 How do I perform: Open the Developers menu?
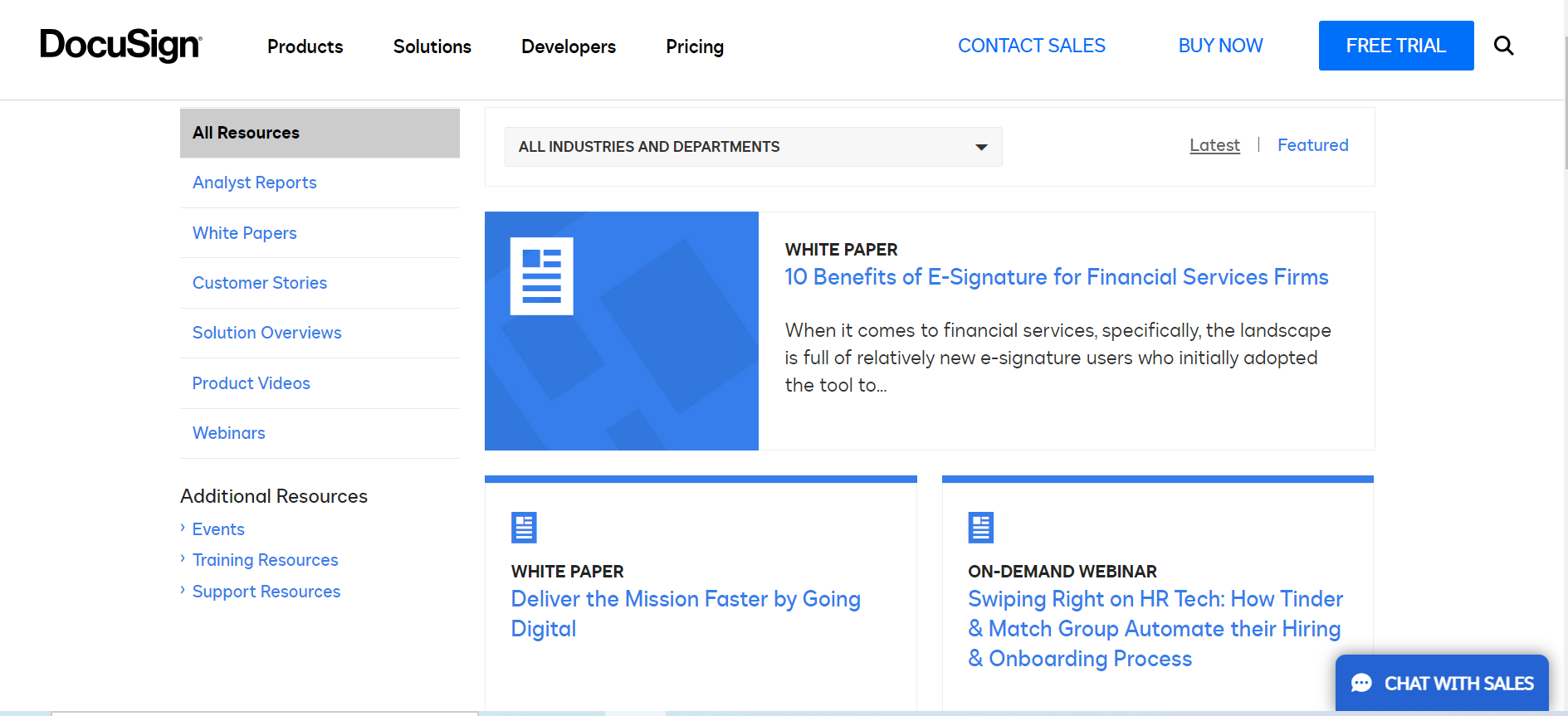[x=568, y=46]
